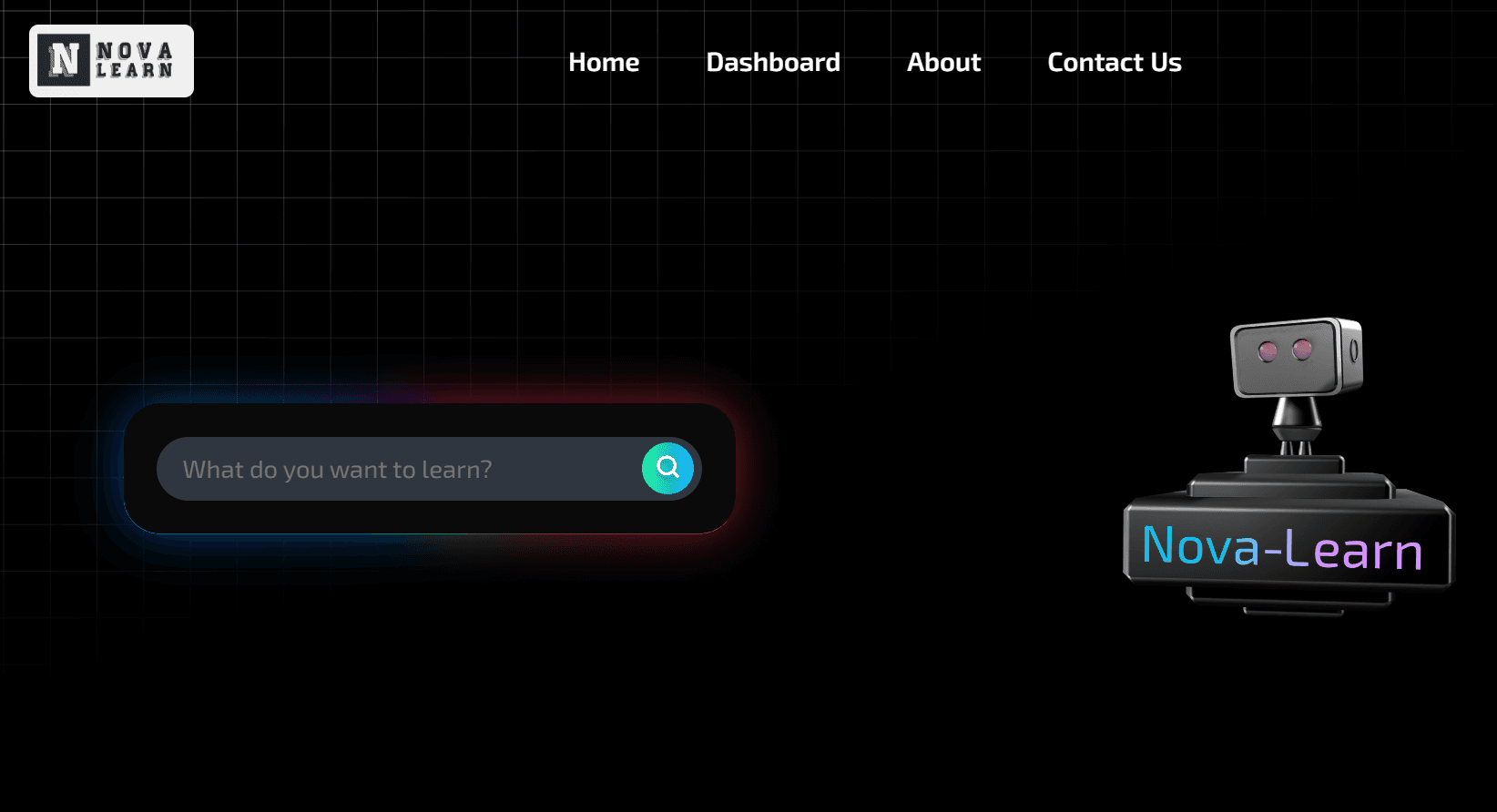Image resolution: width=1497 pixels, height=812 pixels.
Task: Click the speaker on robot head's side
Action: (x=1354, y=350)
